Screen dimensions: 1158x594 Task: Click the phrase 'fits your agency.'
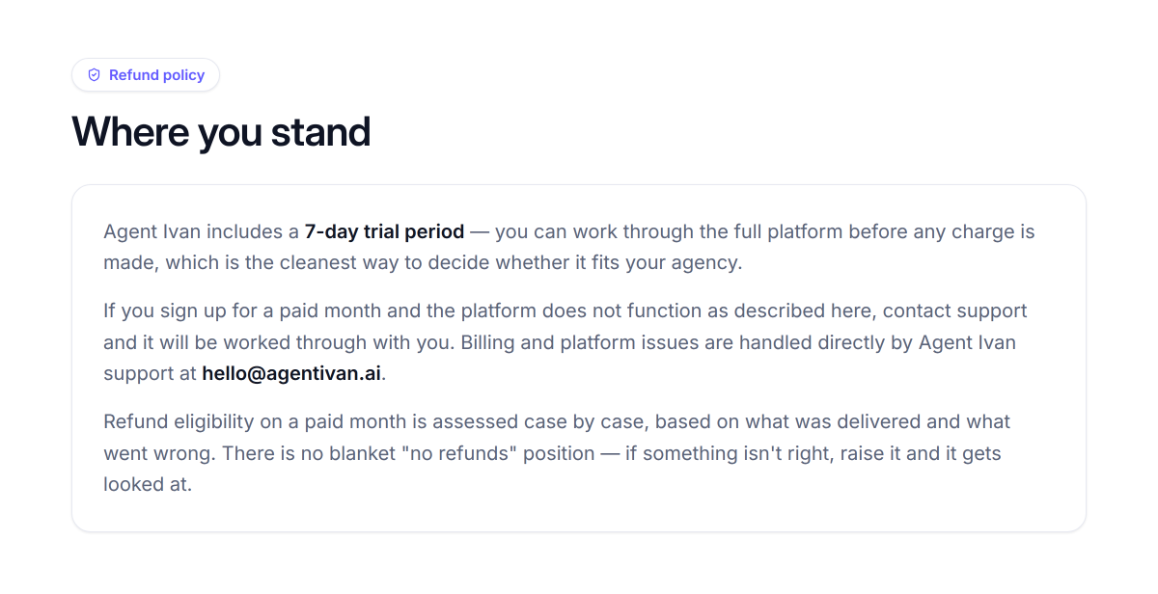pyautogui.click(x=666, y=263)
